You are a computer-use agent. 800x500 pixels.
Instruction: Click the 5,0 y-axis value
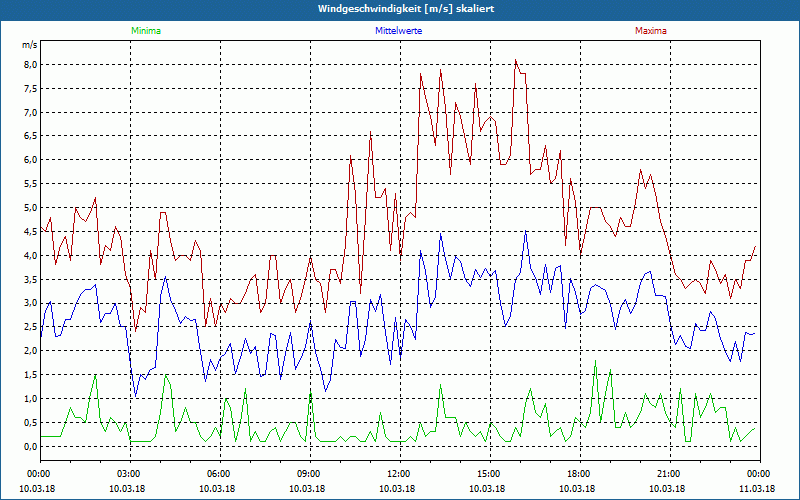pyautogui.click(x=31, y=208)
